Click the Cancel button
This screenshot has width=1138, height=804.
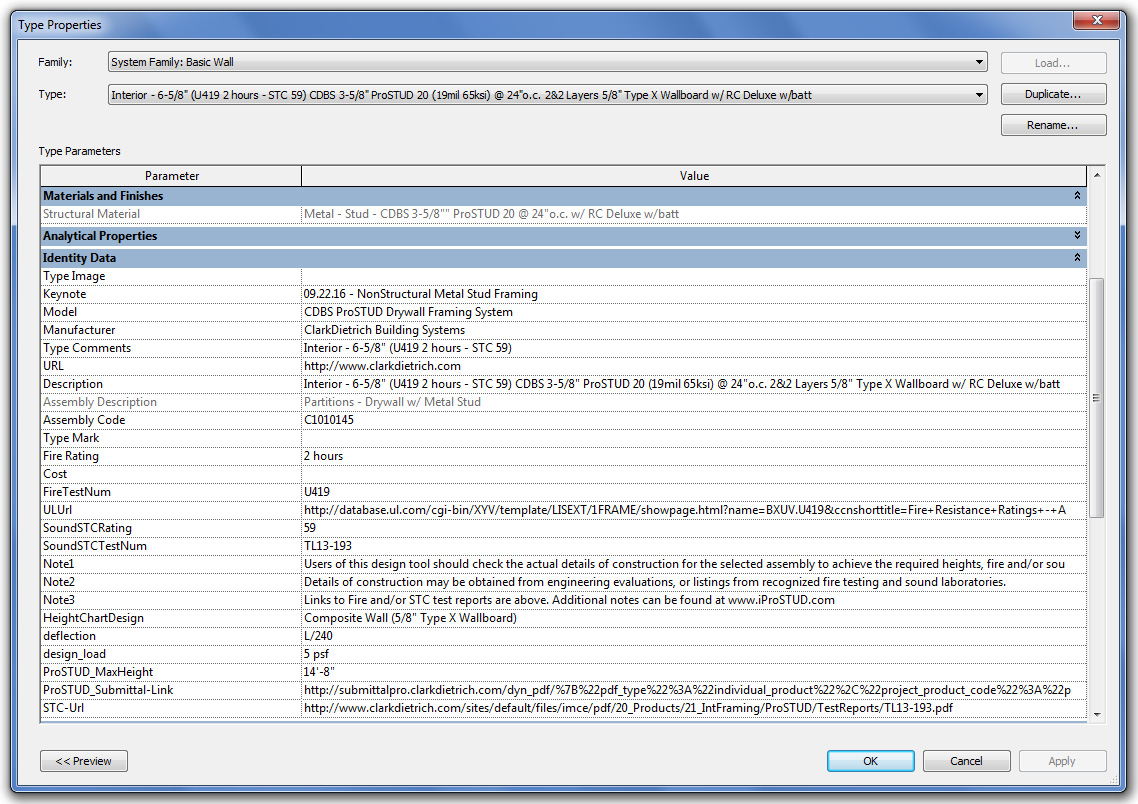click(966, 760)
